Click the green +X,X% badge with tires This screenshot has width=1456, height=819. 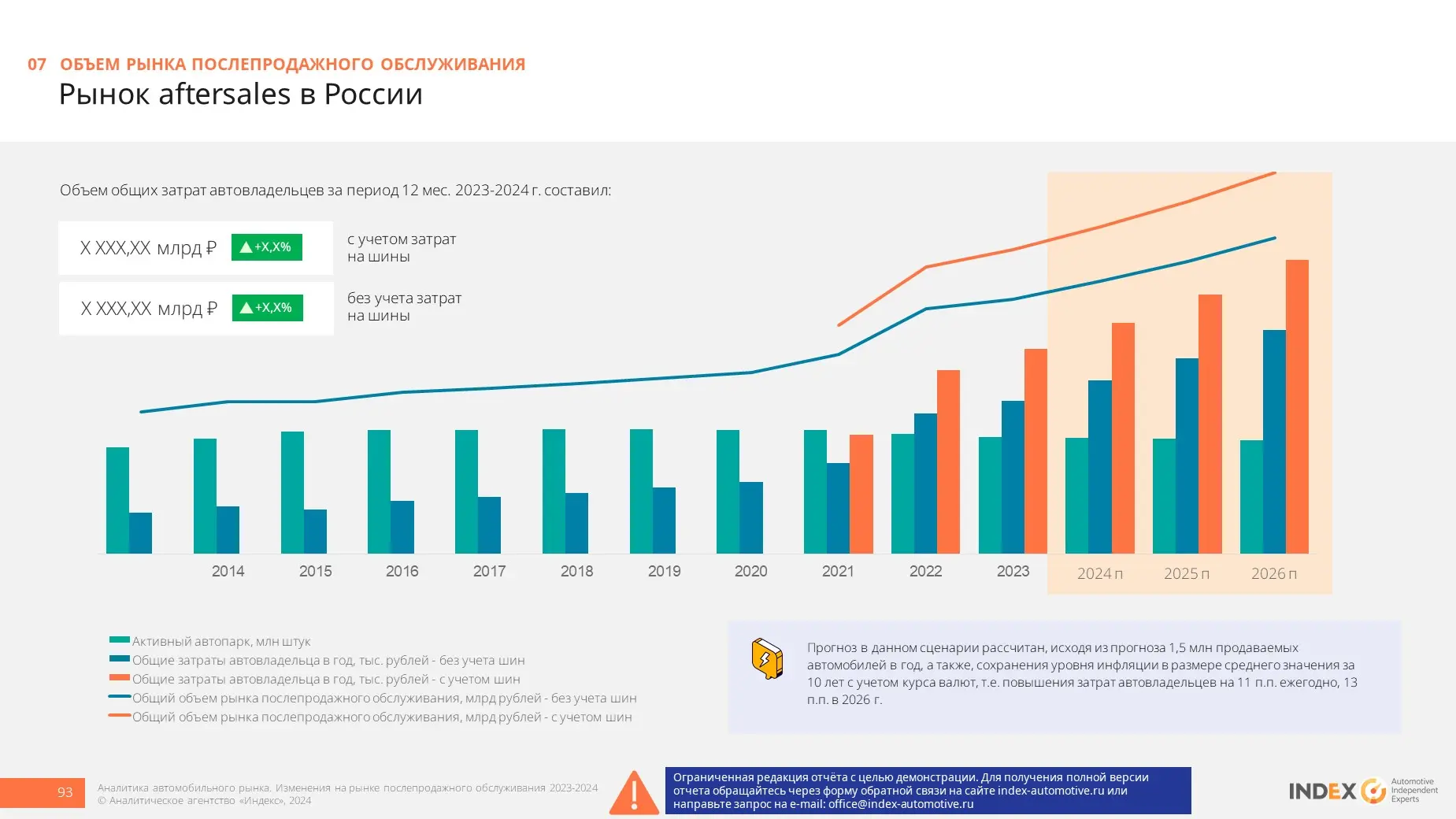(x=267, y=247)
